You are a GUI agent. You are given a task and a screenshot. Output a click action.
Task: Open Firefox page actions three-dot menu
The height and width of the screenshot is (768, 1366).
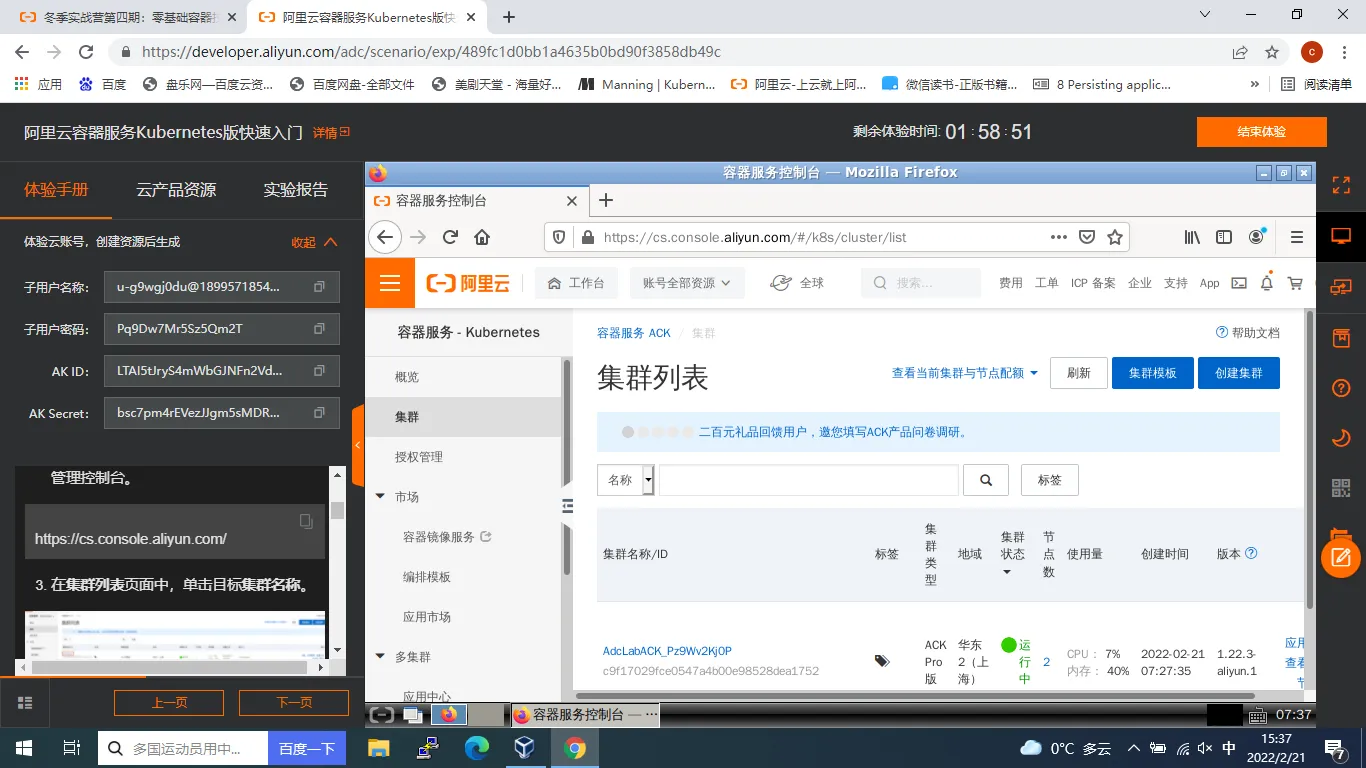tap(1059, 237)
